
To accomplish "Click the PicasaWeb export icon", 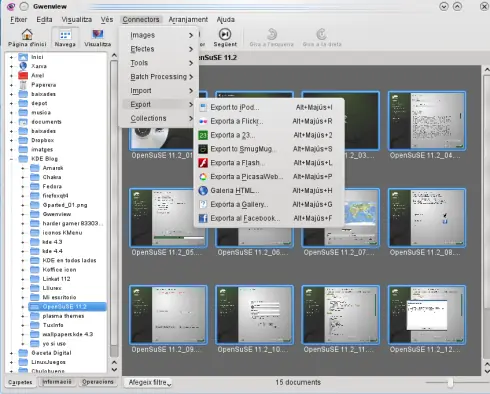I will point(203,177).
